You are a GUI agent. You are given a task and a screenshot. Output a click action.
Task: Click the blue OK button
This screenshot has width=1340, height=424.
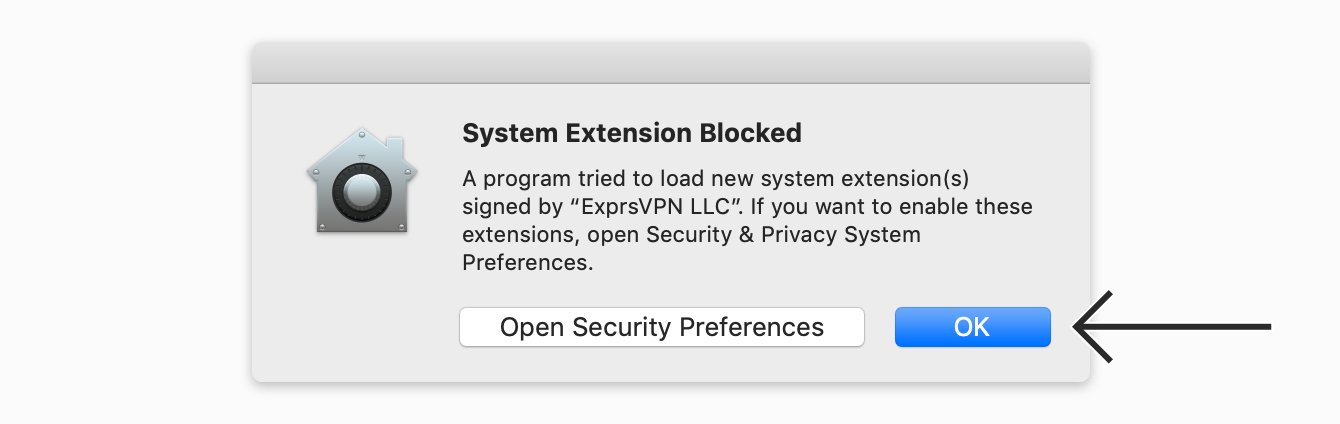[972, 327]
